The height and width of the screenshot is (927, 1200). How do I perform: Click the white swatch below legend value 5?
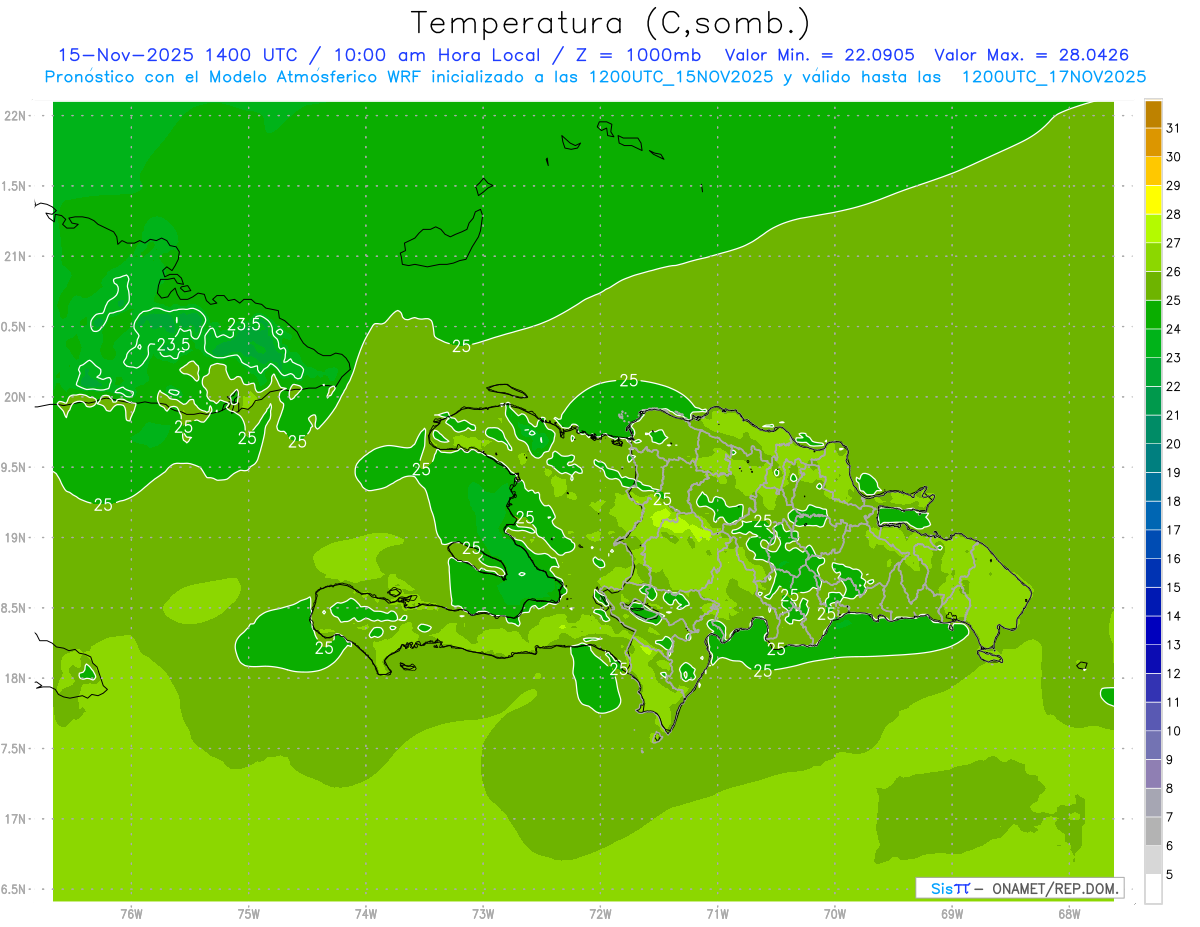tap(1153, 889)
